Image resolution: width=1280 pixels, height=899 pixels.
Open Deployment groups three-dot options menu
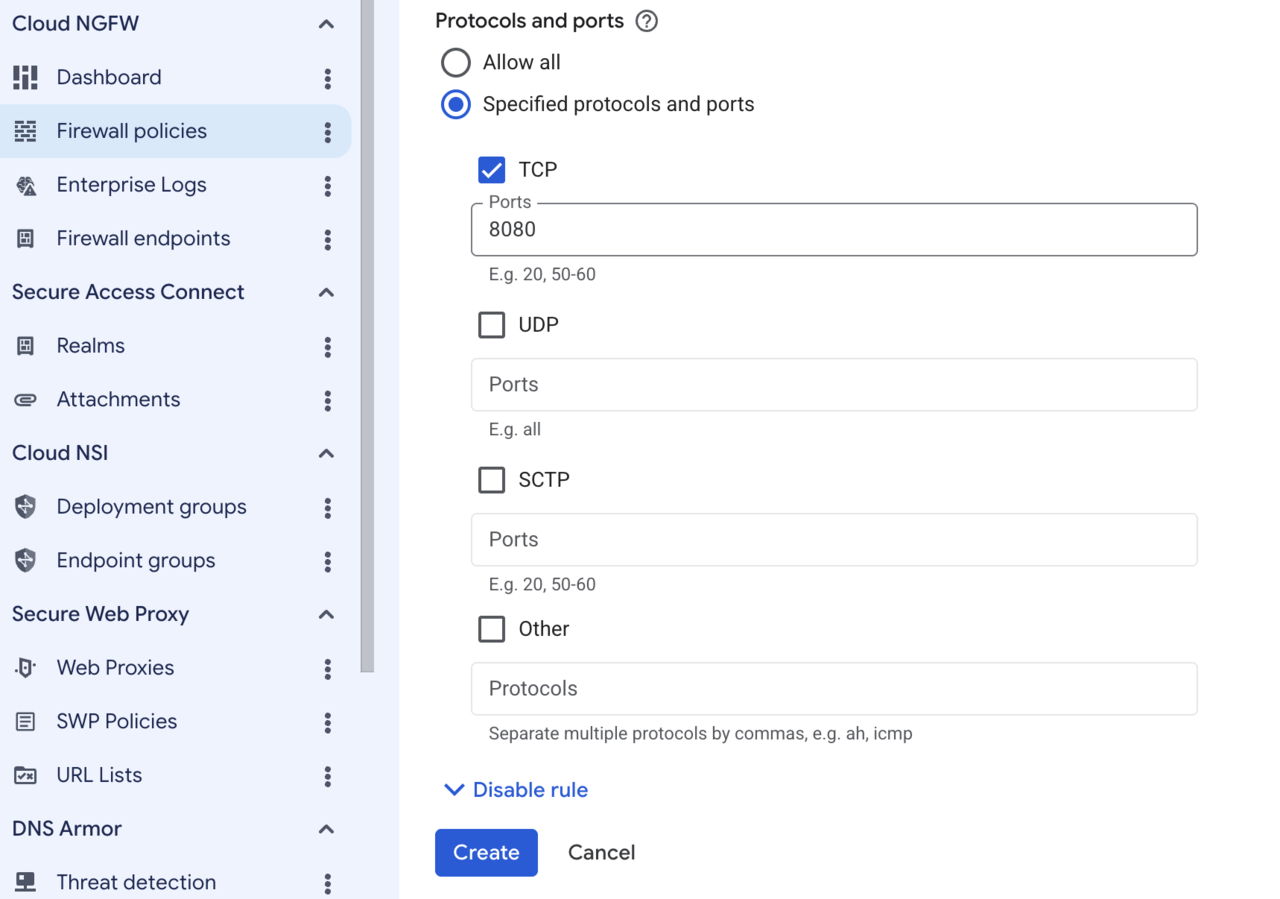[327, 508]
